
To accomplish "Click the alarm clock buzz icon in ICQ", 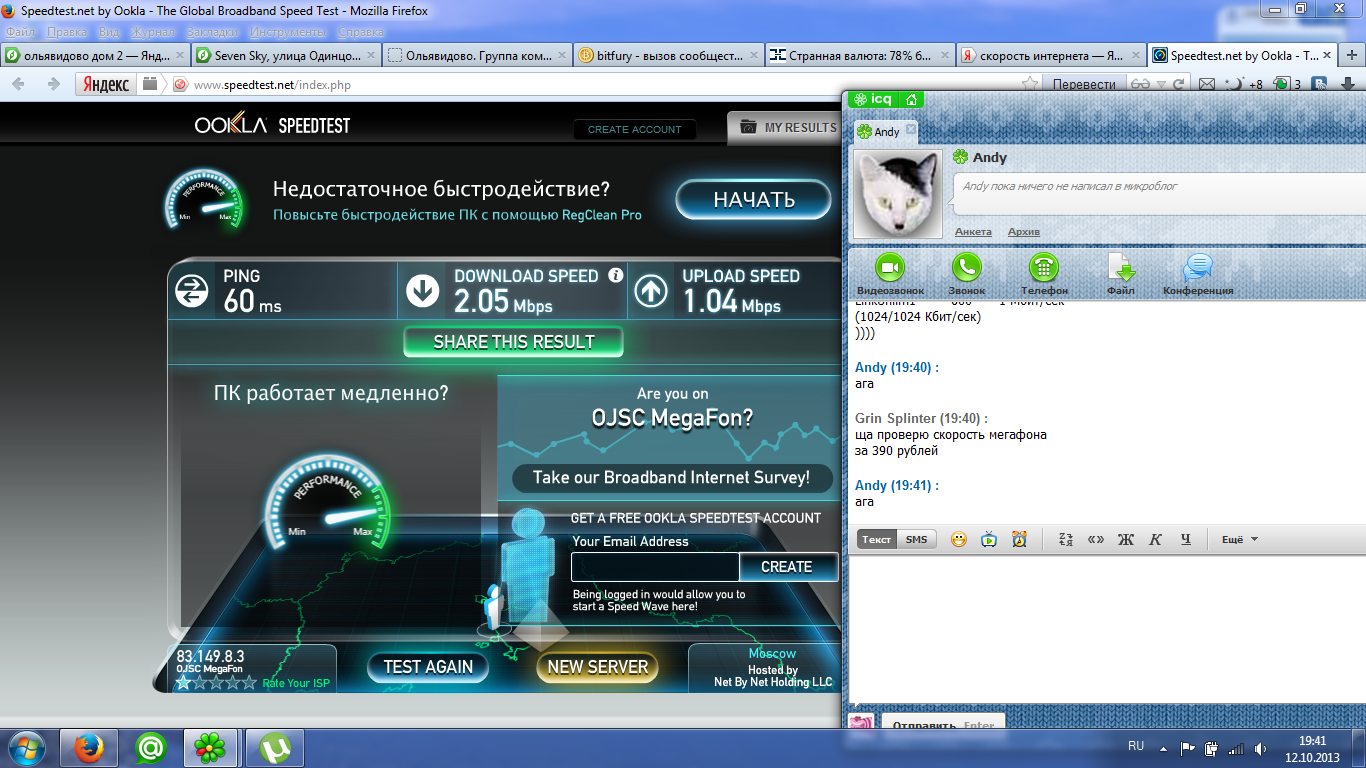I will (x=1019, y=540).
